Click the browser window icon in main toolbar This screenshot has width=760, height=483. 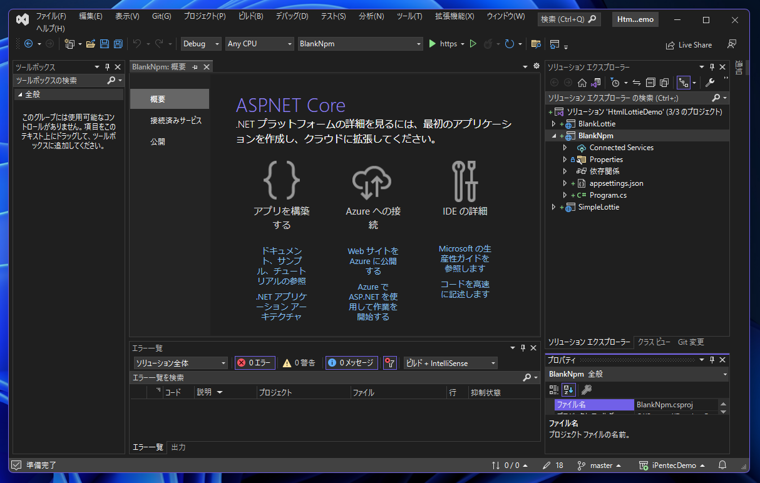pos(554,44)
